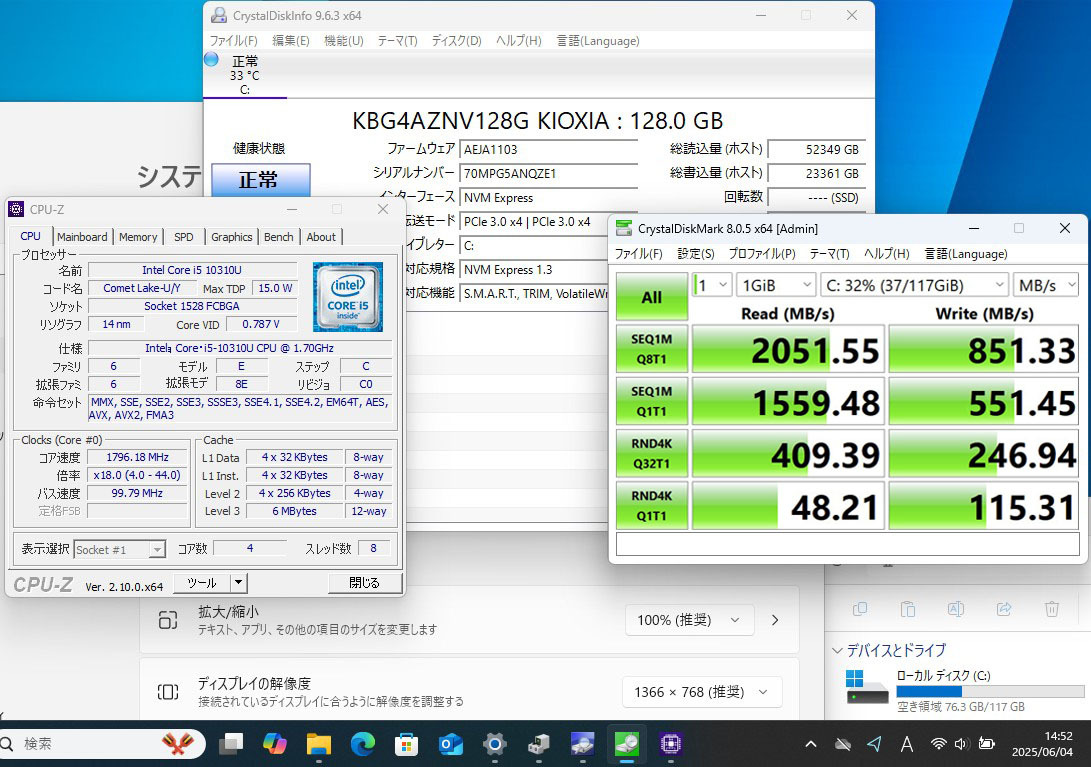This screenshot has height=767, width=1091.
Task: Expand the ツール dropdown arrow in CPU-Z
Action: 239,583
